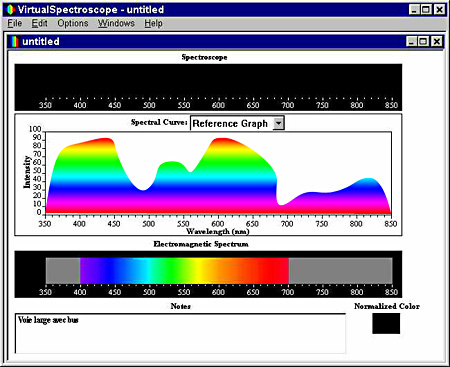Click the 'Spectral Curve:' label
450x367 pixels.
[x=159, y=122]
